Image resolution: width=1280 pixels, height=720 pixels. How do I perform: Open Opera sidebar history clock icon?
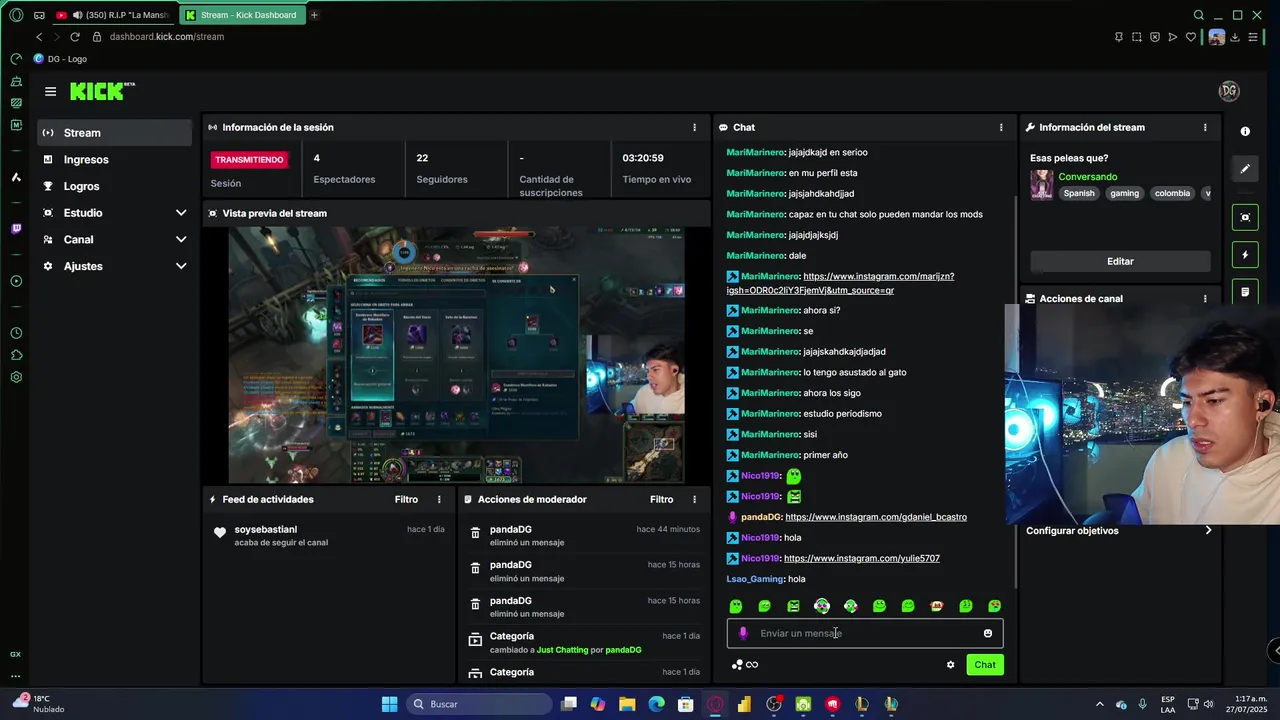(x=16, y=333)
